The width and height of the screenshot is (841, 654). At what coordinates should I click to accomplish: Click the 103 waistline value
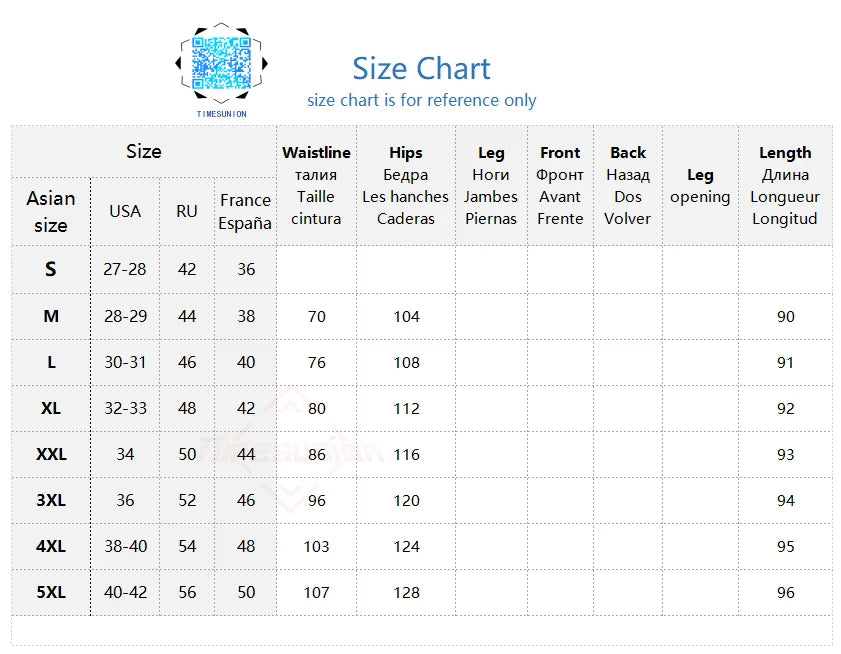click(x=316, y=546)
